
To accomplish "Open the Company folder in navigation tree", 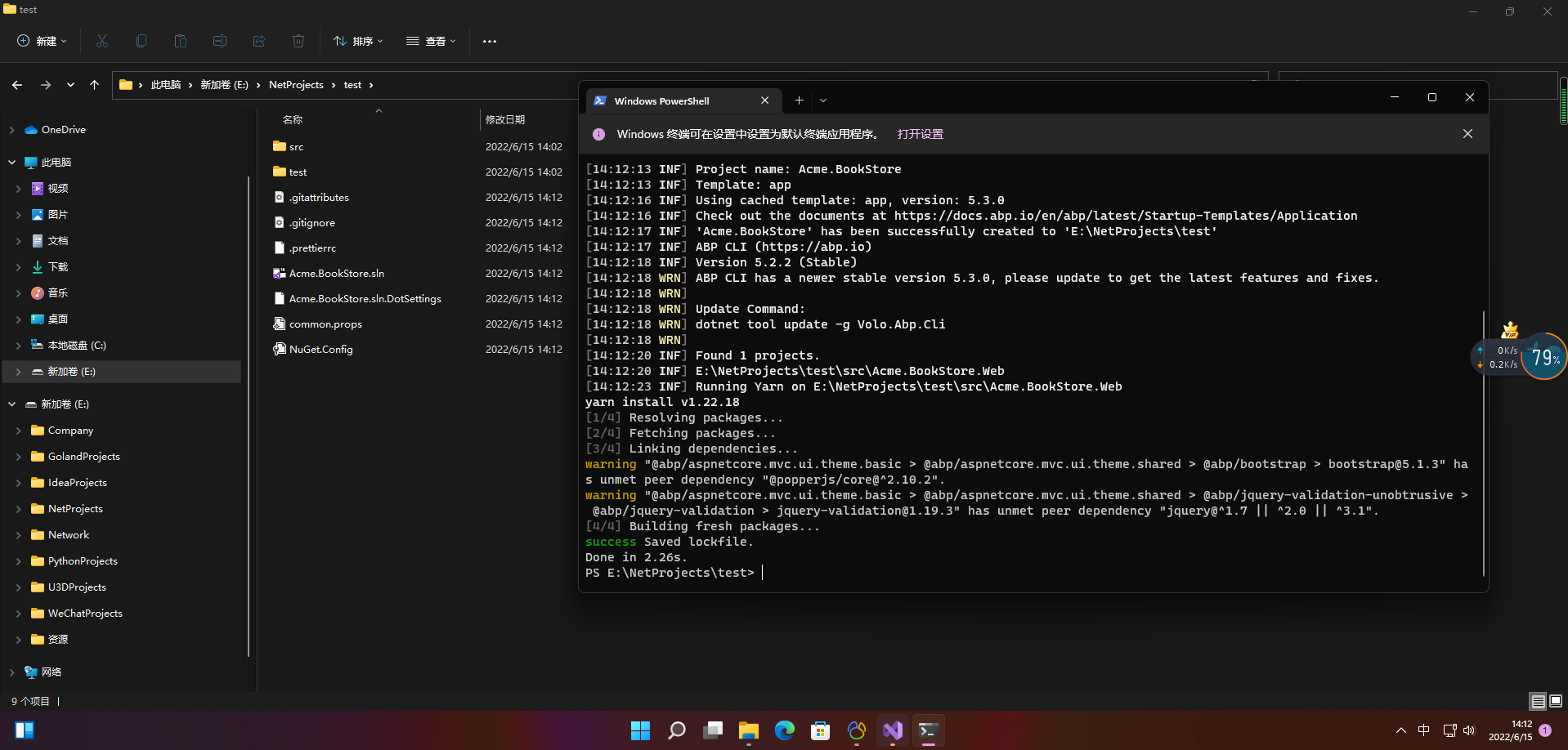I will point(70,431).
